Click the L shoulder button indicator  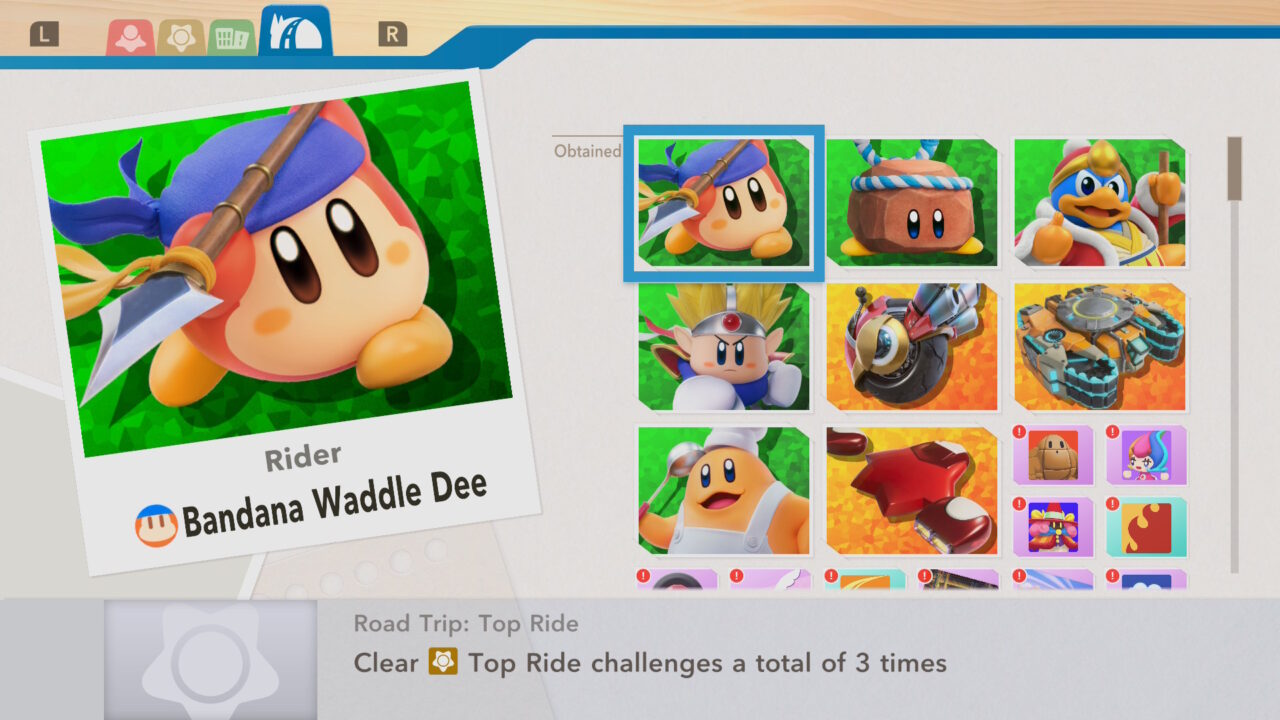(44, 35)
